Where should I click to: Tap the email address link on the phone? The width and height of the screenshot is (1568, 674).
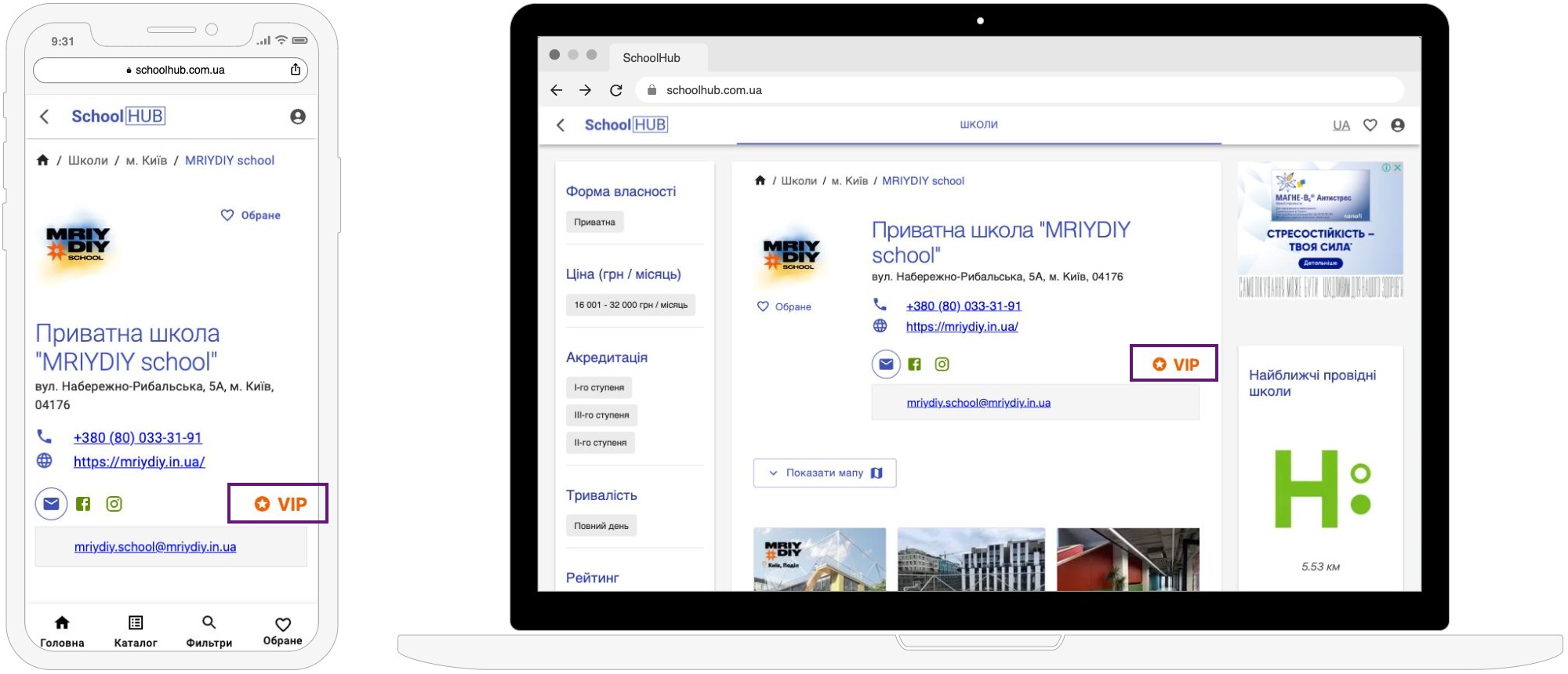coord(155,547)
